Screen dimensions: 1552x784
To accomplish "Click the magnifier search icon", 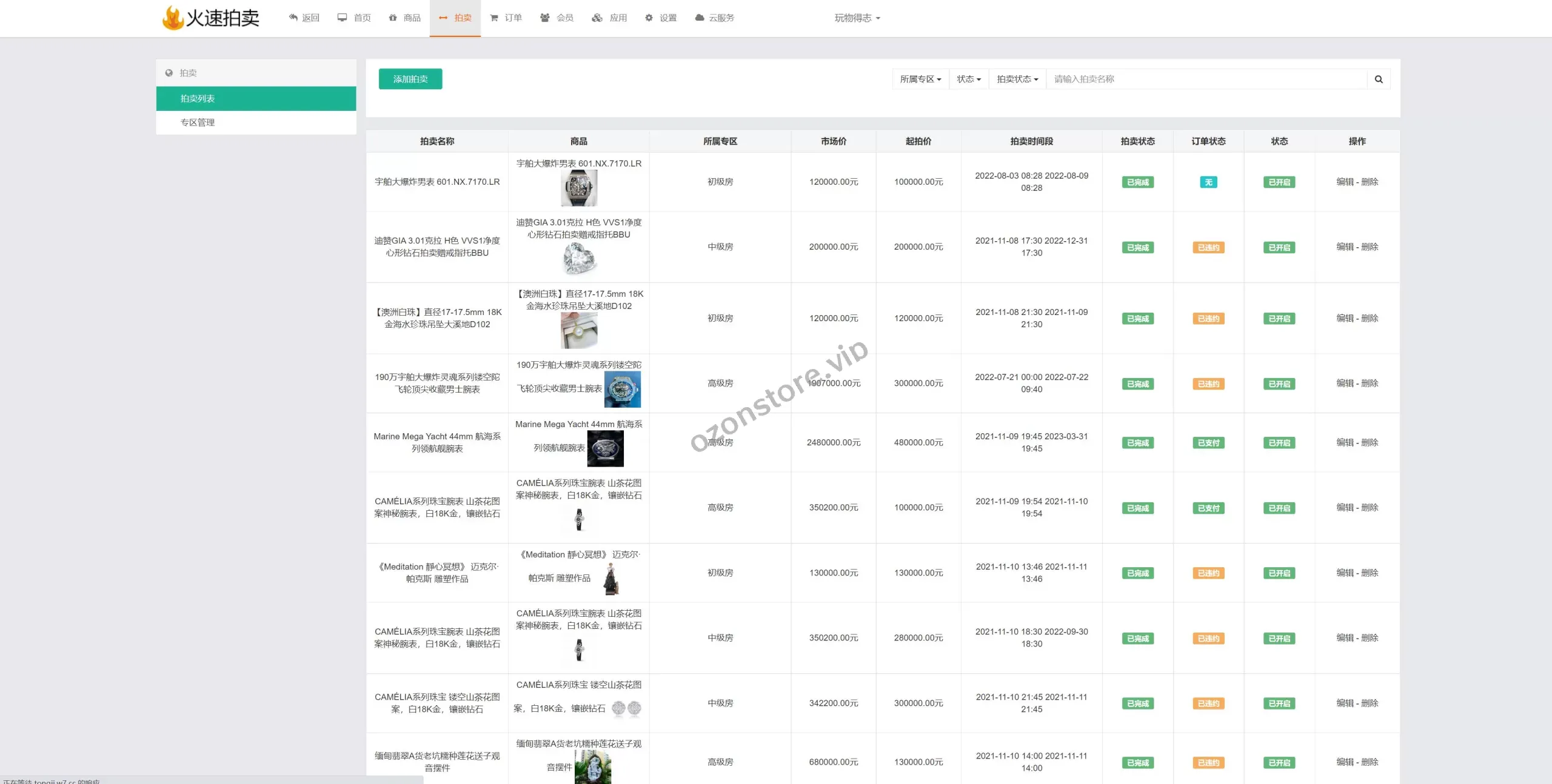I will [x=1378, y=79].
